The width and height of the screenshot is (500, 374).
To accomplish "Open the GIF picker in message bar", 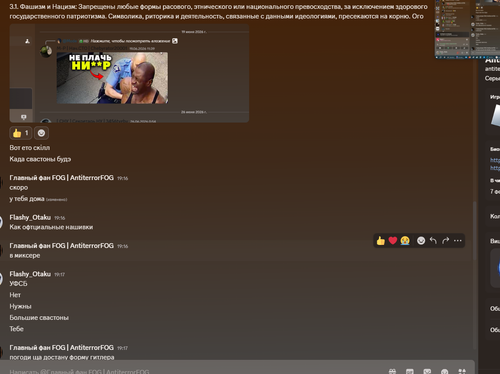I will click(x=410, y=371).
